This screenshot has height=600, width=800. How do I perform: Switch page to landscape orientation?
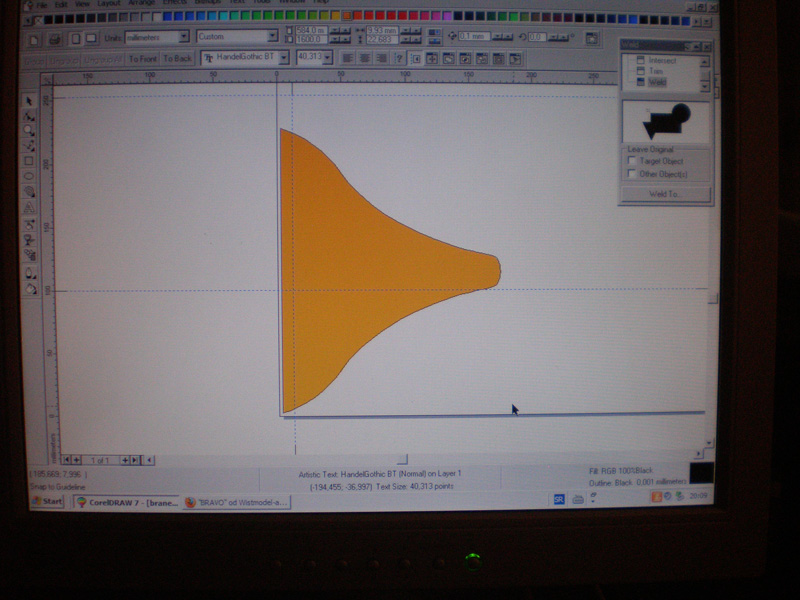[91, 38]
